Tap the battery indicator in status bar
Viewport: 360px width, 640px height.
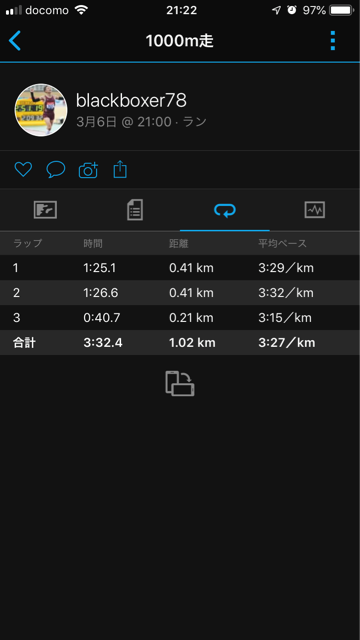[x=341, y=10]
